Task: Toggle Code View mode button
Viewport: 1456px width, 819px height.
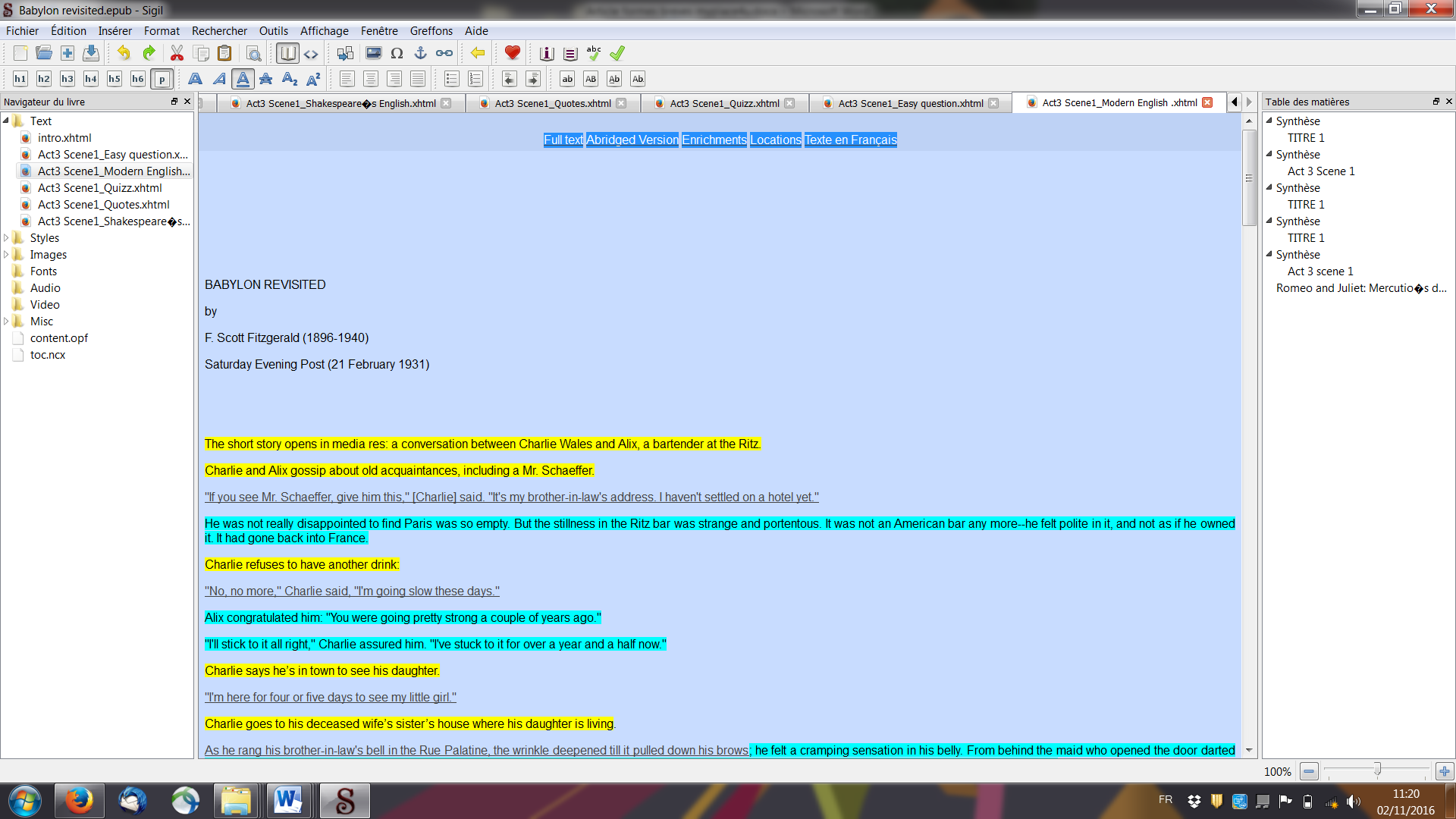Action: tap(311, 53)
